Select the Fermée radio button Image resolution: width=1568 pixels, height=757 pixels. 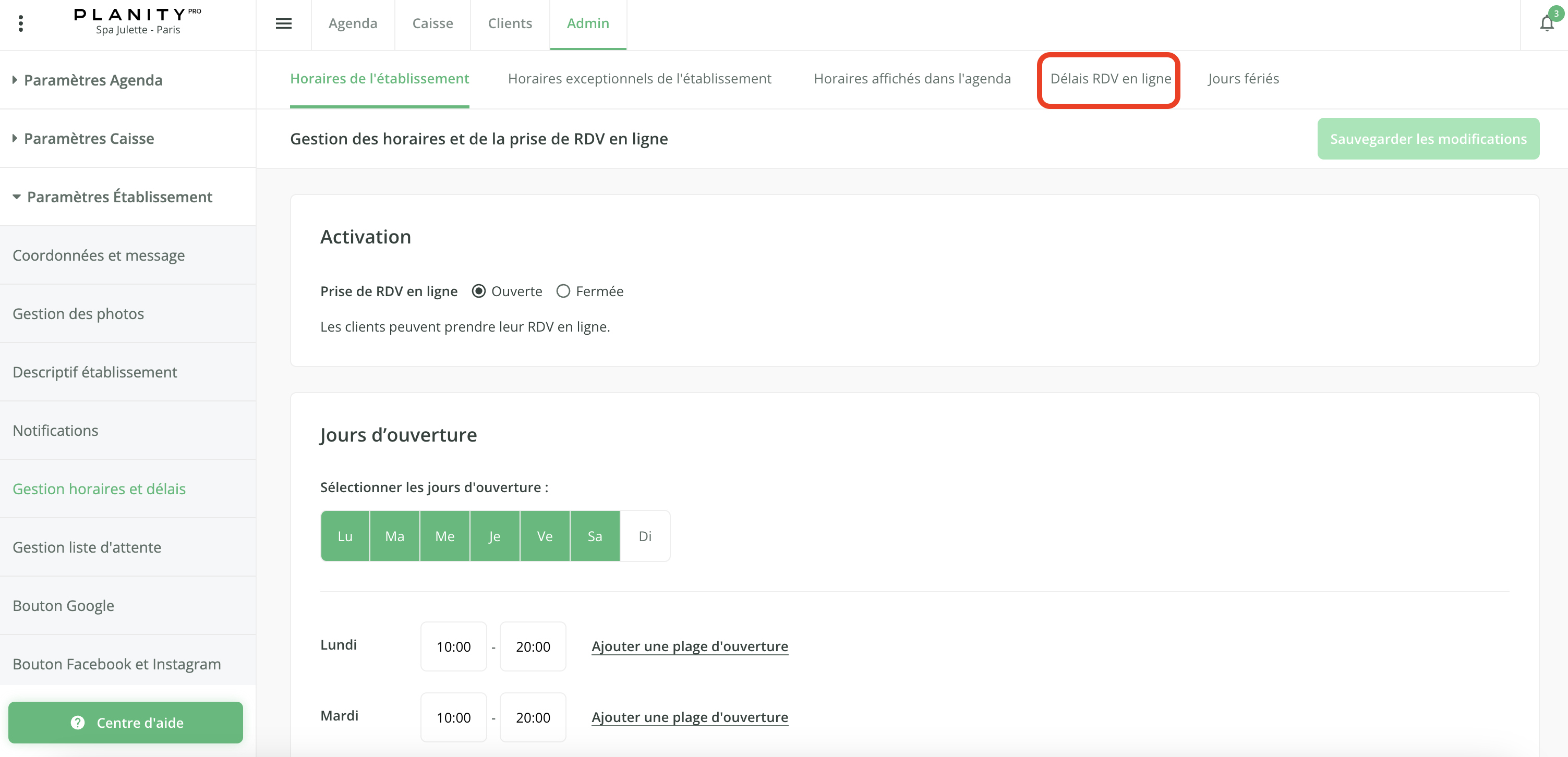click(563, 291)
